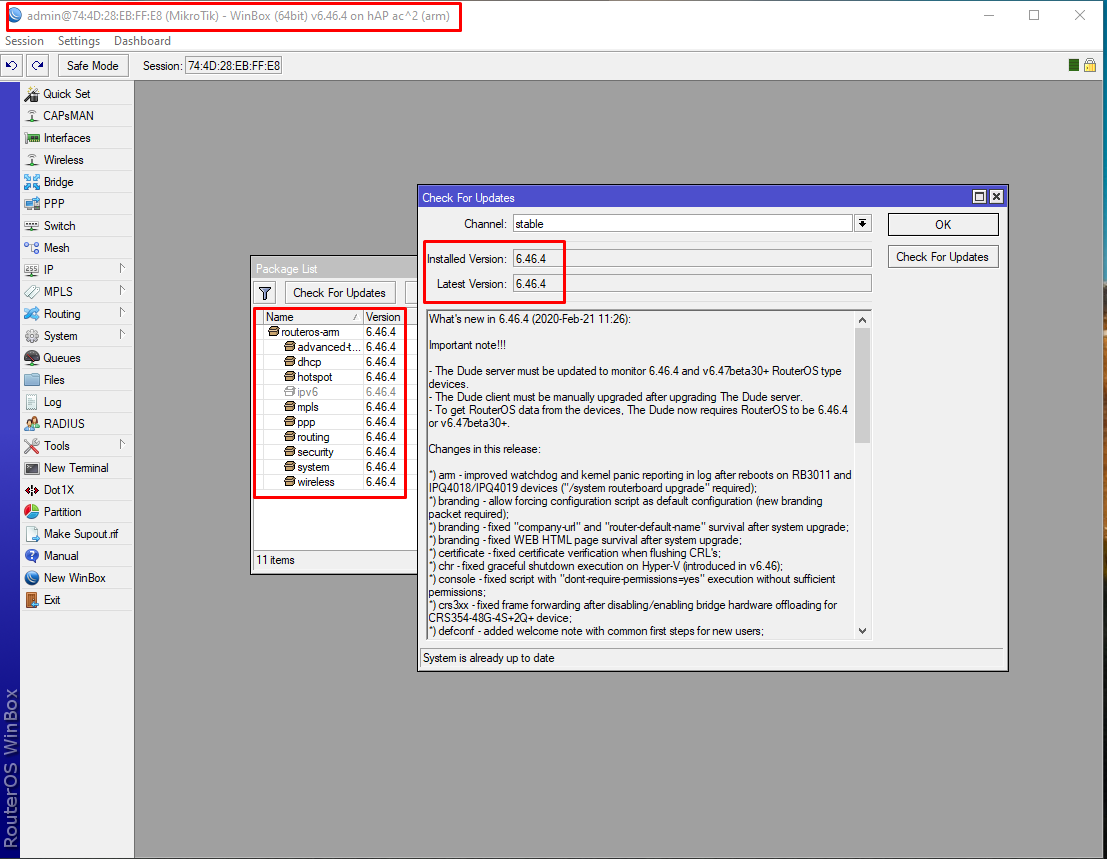Select the dhcp package row

pos(330,362)
